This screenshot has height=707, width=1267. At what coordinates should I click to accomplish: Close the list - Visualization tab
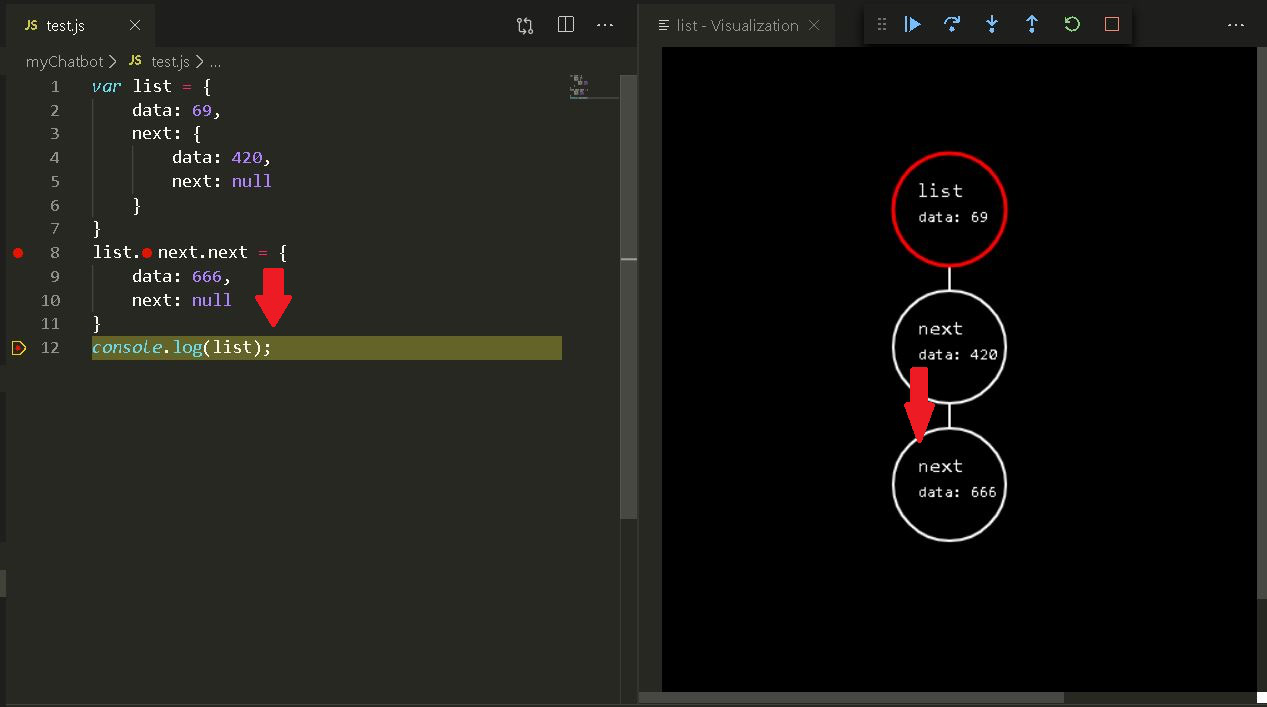[x=814, y=25]
